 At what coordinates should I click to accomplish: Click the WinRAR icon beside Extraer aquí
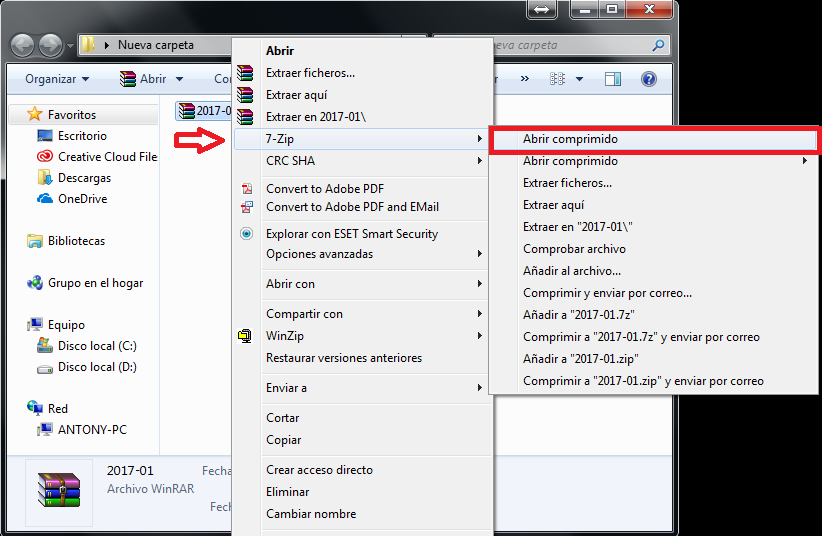245,95
